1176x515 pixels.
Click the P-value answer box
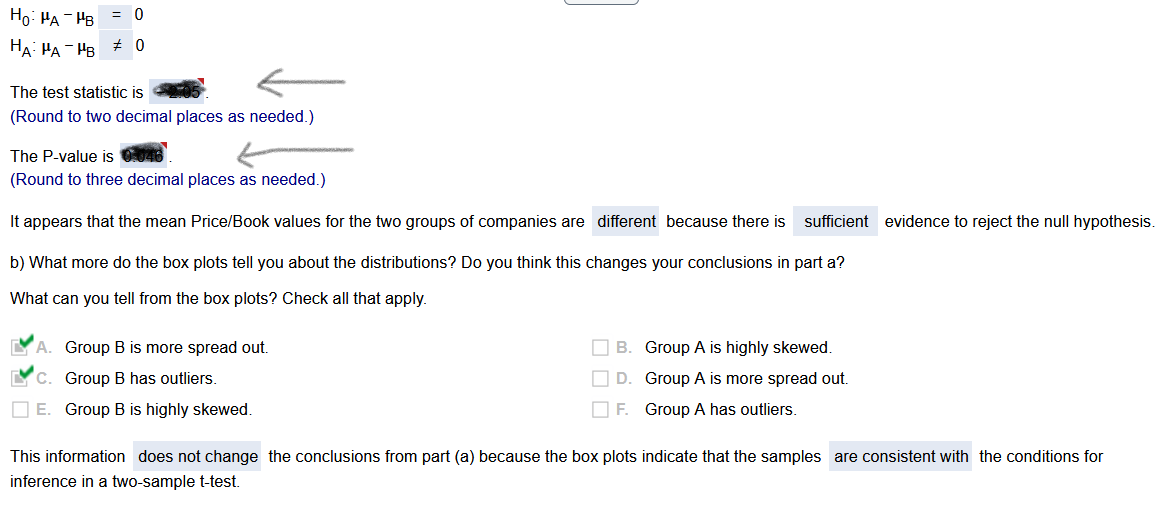coord(144,156)
